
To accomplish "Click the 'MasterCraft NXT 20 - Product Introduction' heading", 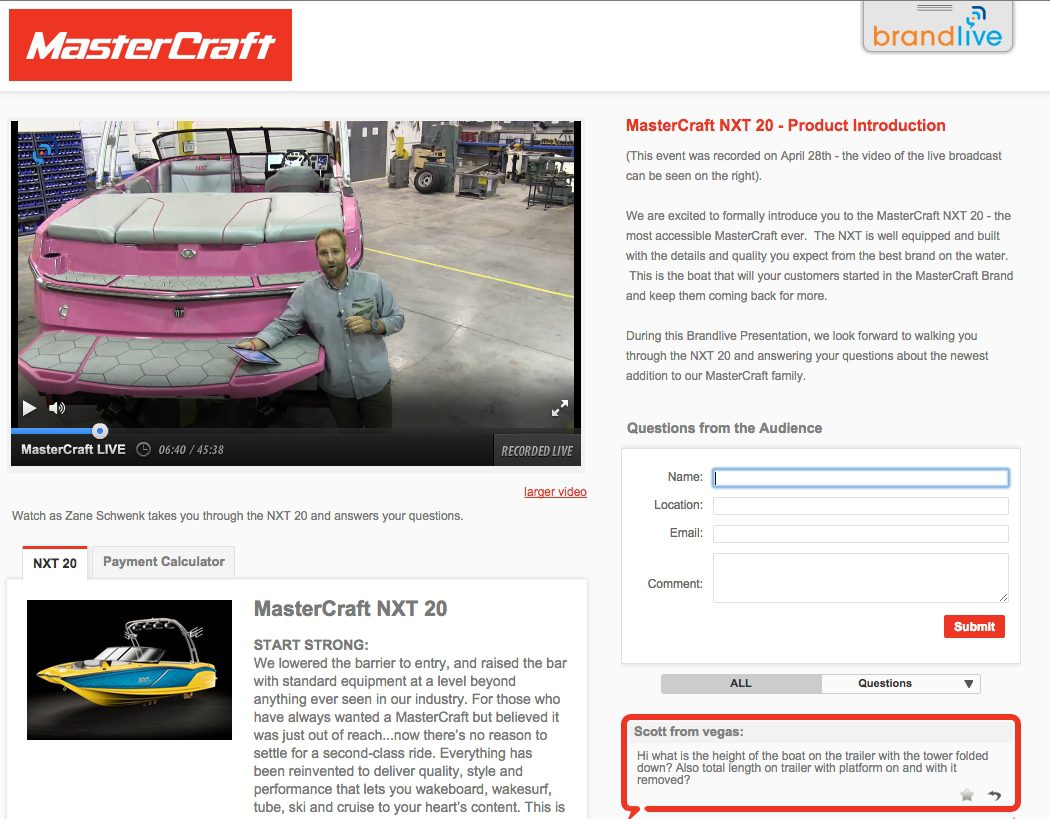I will [785, 125].
